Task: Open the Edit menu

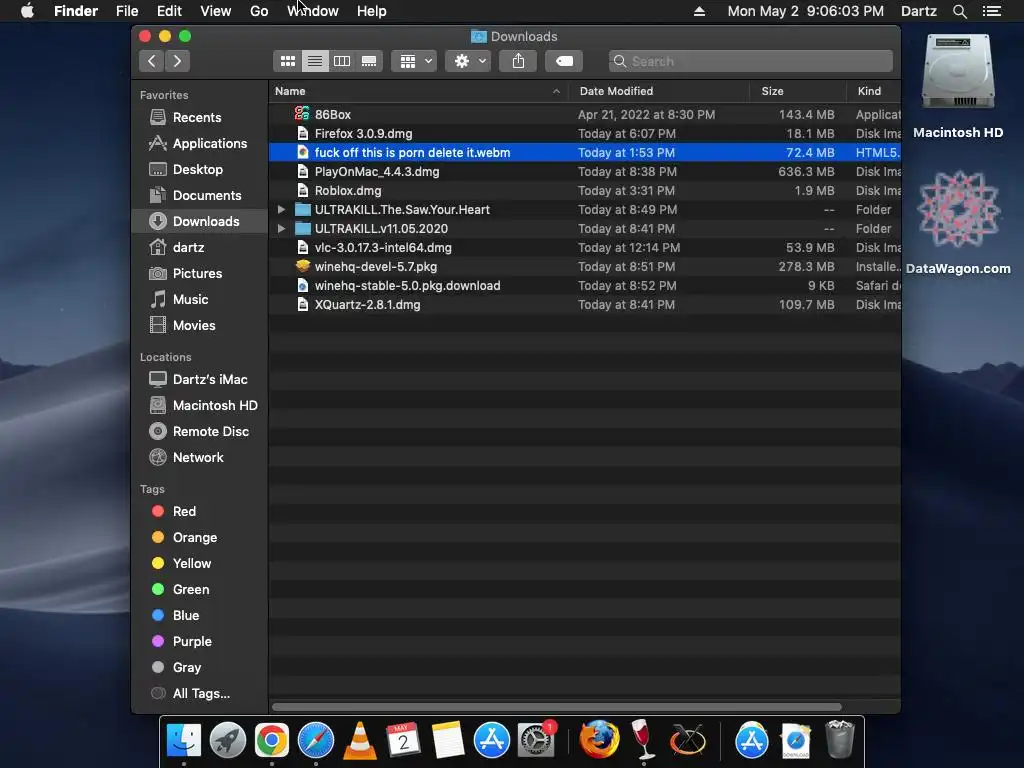Action: pos(169,11)
